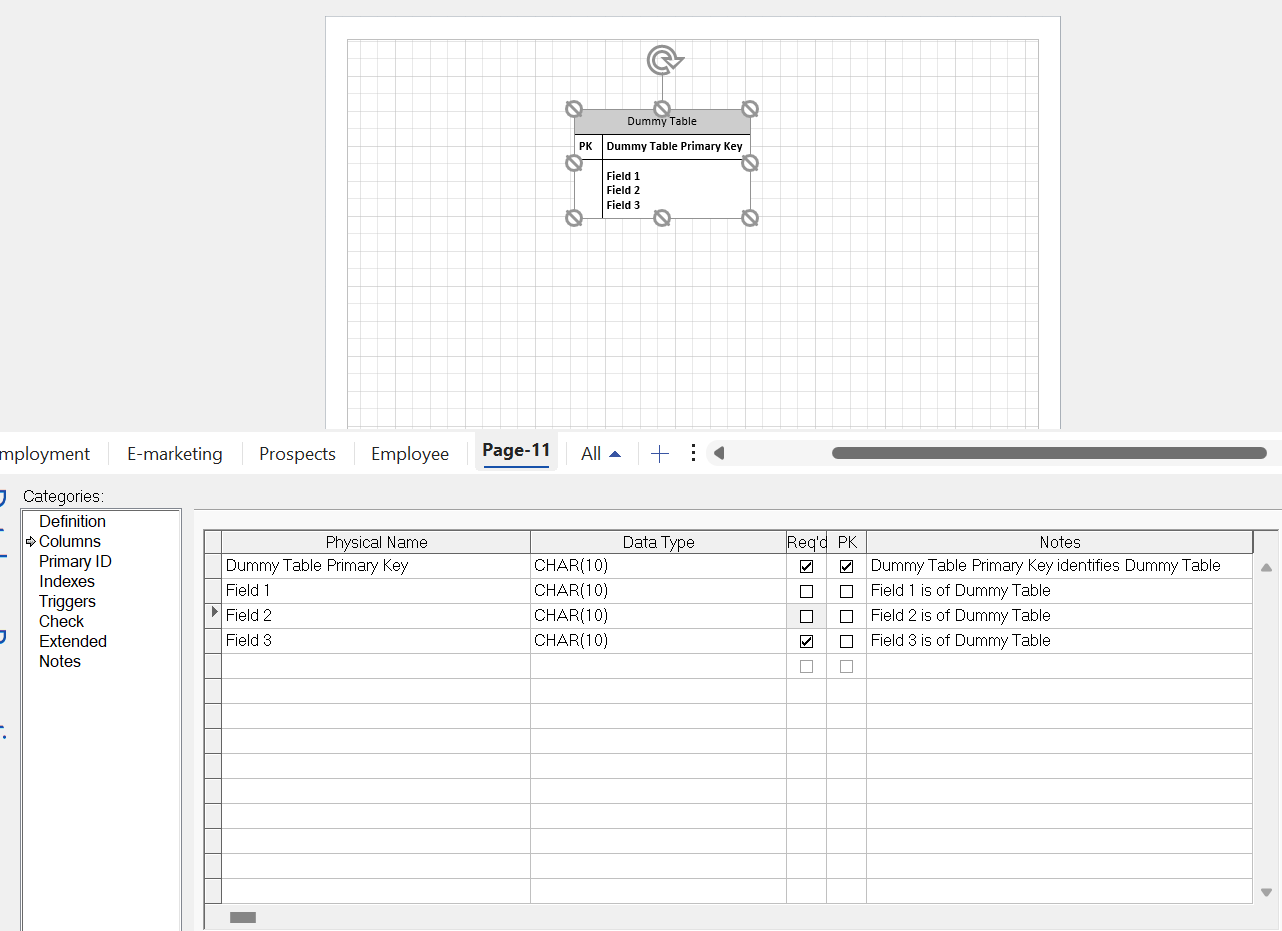Check the Req'd box for Field 1
1282x931 pixels.
click(807, 591)
